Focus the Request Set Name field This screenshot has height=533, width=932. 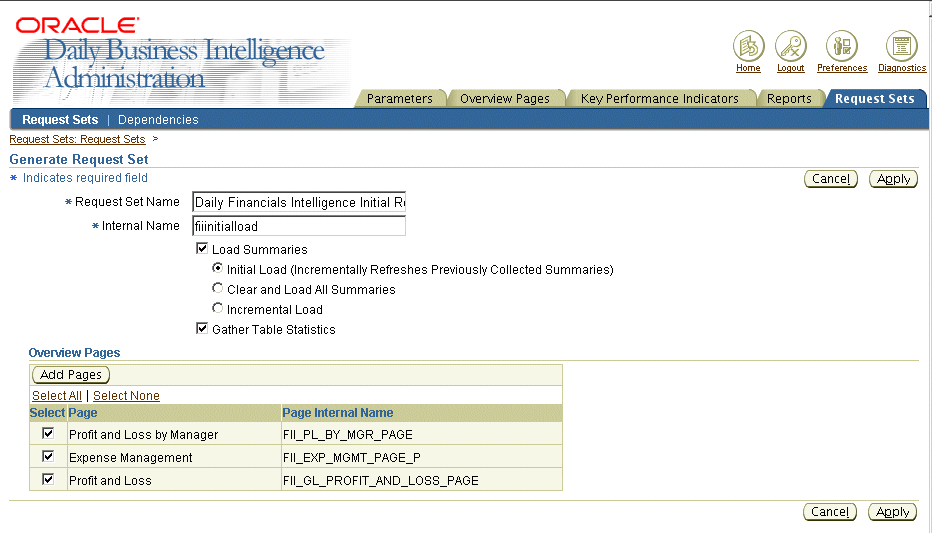tap(299, 202)
